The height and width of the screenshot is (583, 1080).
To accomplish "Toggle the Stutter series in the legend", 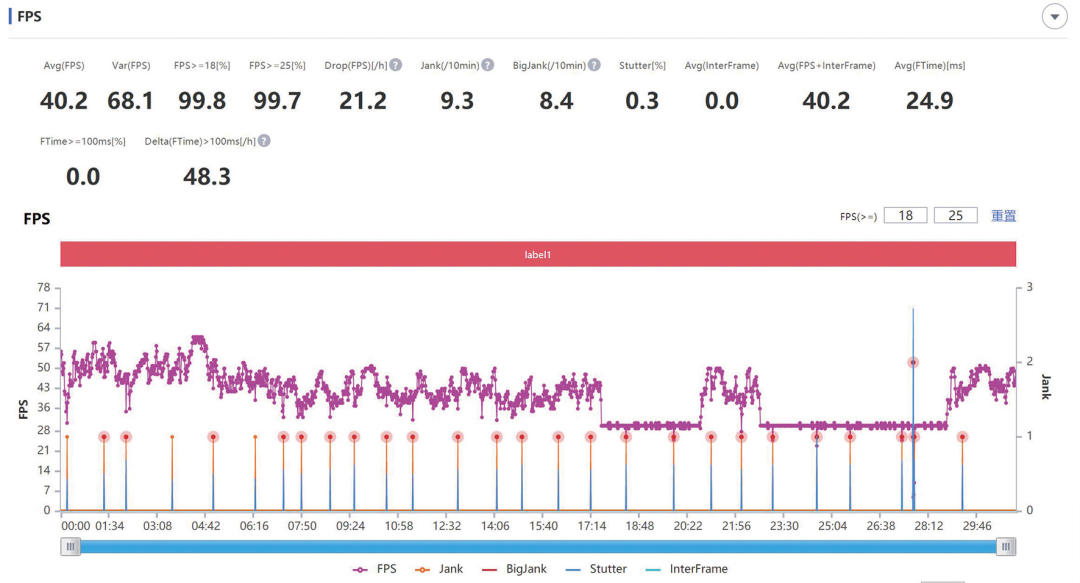I will [596, 569].
